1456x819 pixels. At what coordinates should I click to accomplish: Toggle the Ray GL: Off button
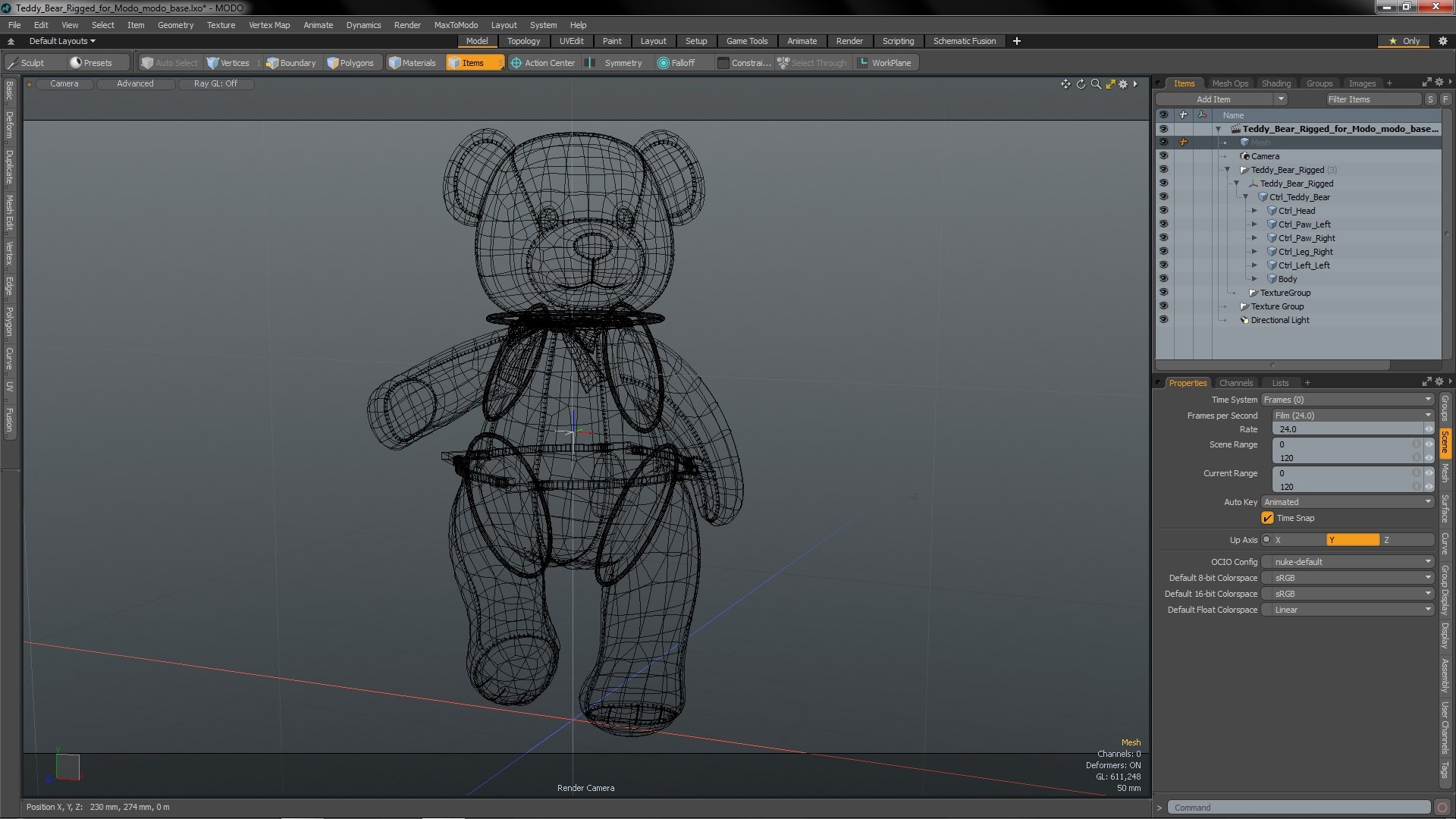[x=215, y=84]
